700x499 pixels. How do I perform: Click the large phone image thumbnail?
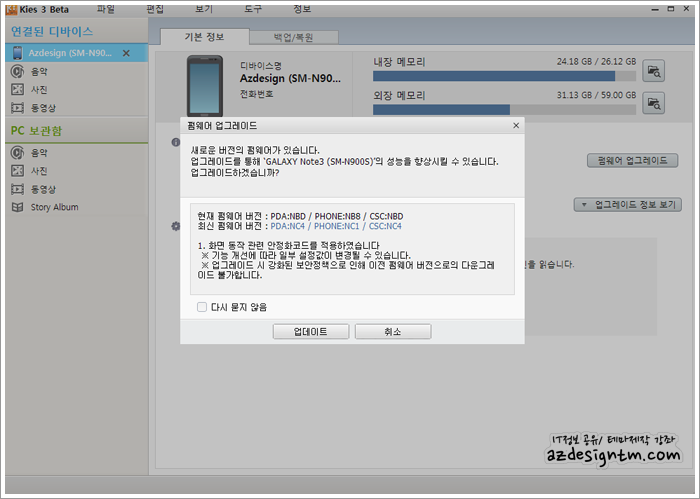(205, 86)
